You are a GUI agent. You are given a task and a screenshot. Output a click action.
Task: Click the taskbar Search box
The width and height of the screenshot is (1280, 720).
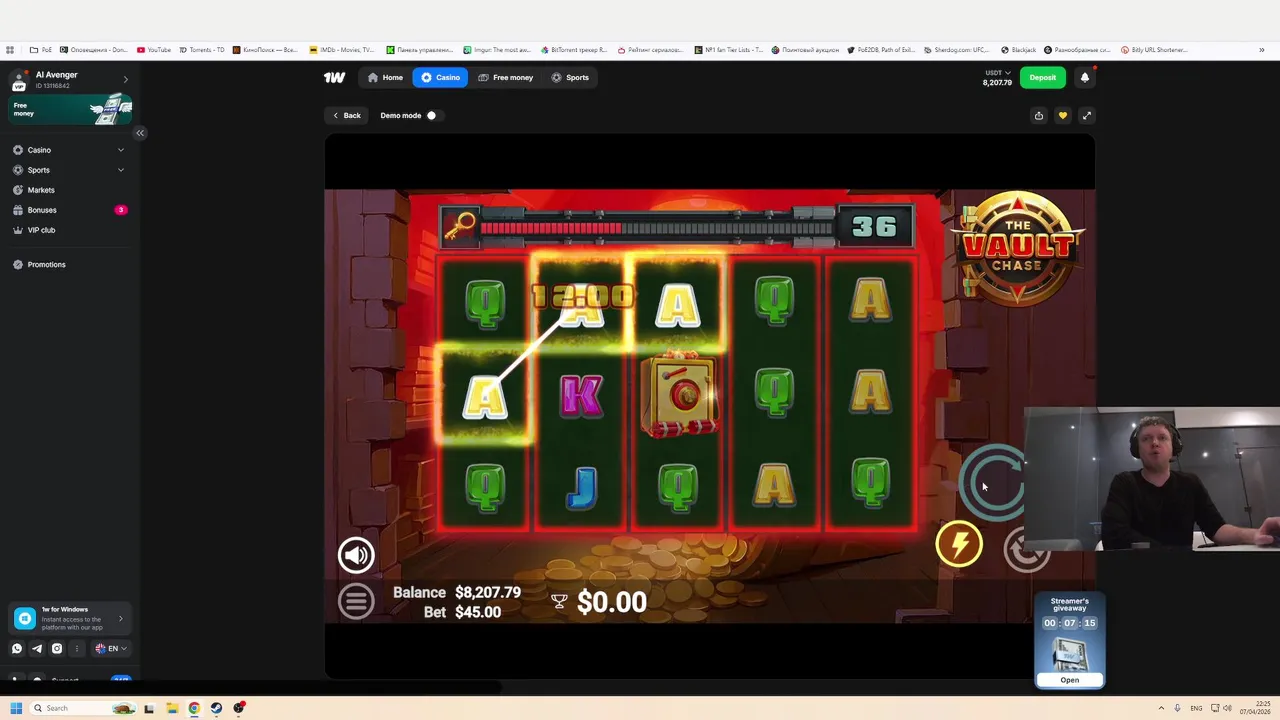pyautogui.click(x=84, y=708)
